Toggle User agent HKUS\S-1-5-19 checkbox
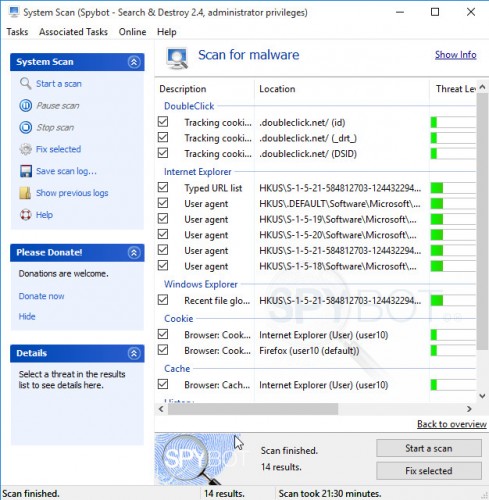 (x=163, y=219)
